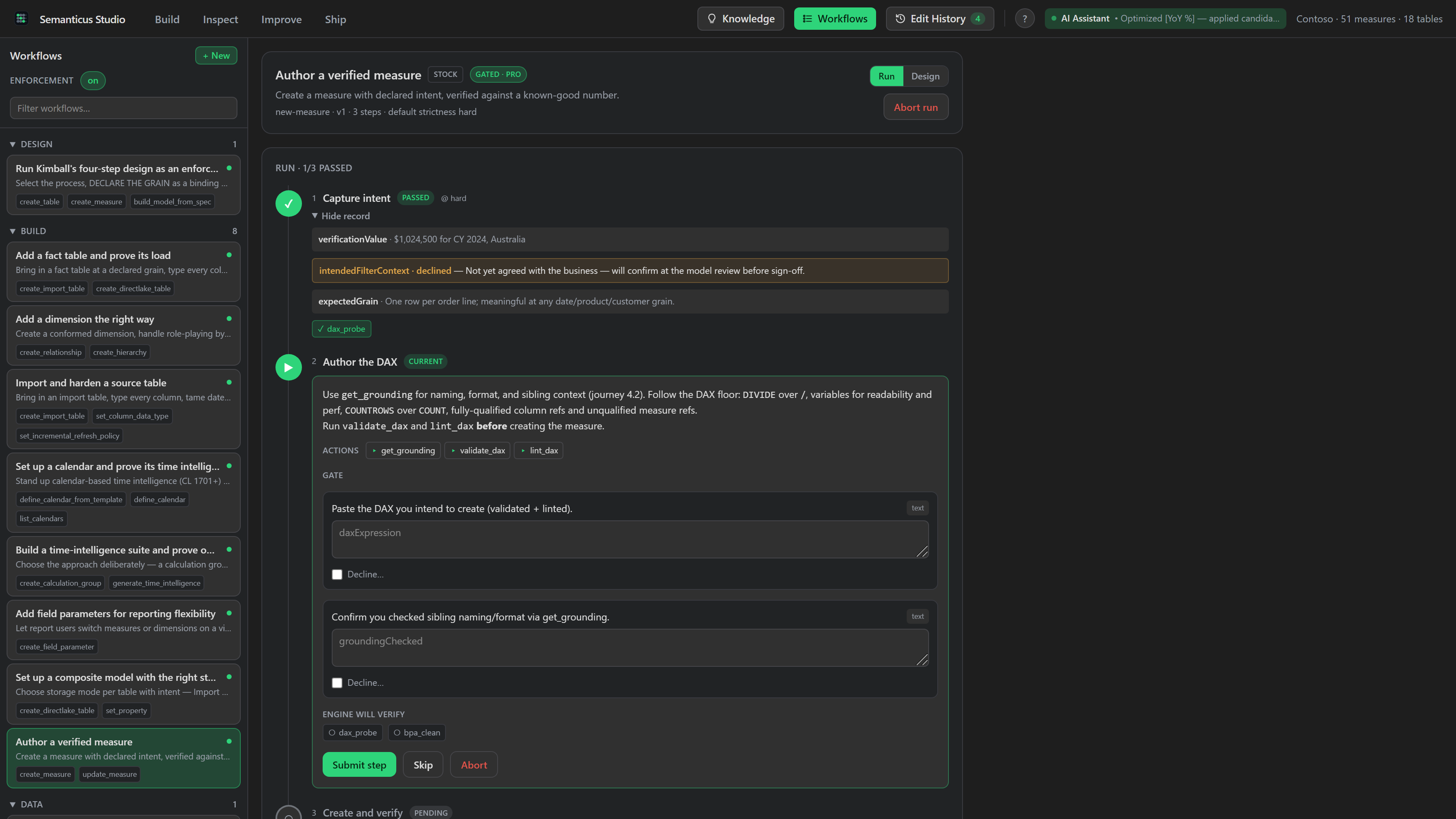Click status dot on Import and harden card

point(229,382)
